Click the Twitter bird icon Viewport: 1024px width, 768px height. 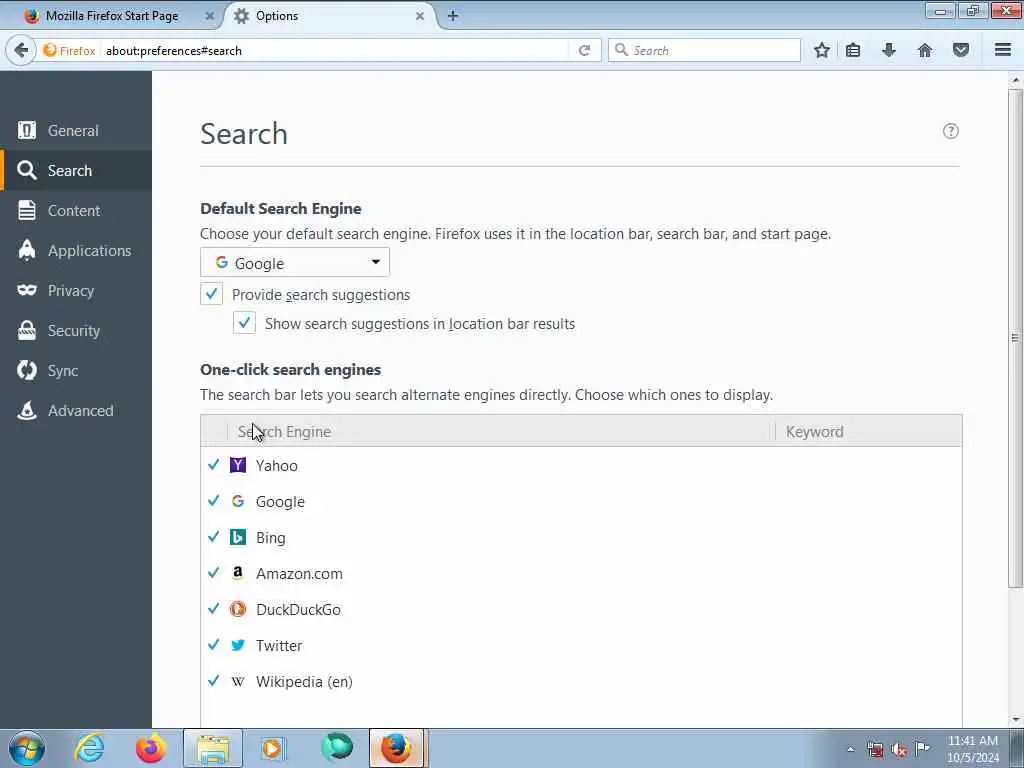(x=238, y=645)
